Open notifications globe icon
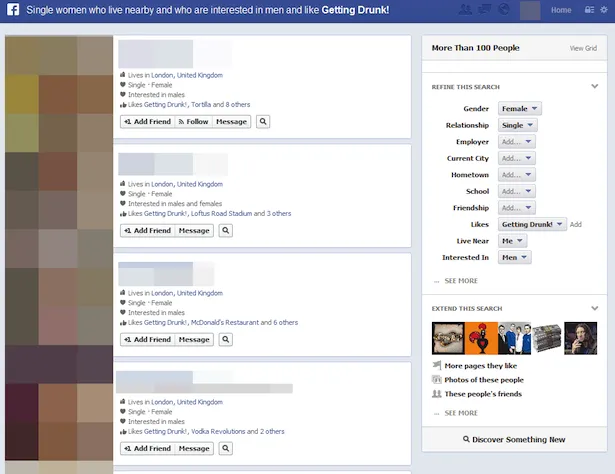The height and width of the screenshot is (474, 615). coord(504,9)
